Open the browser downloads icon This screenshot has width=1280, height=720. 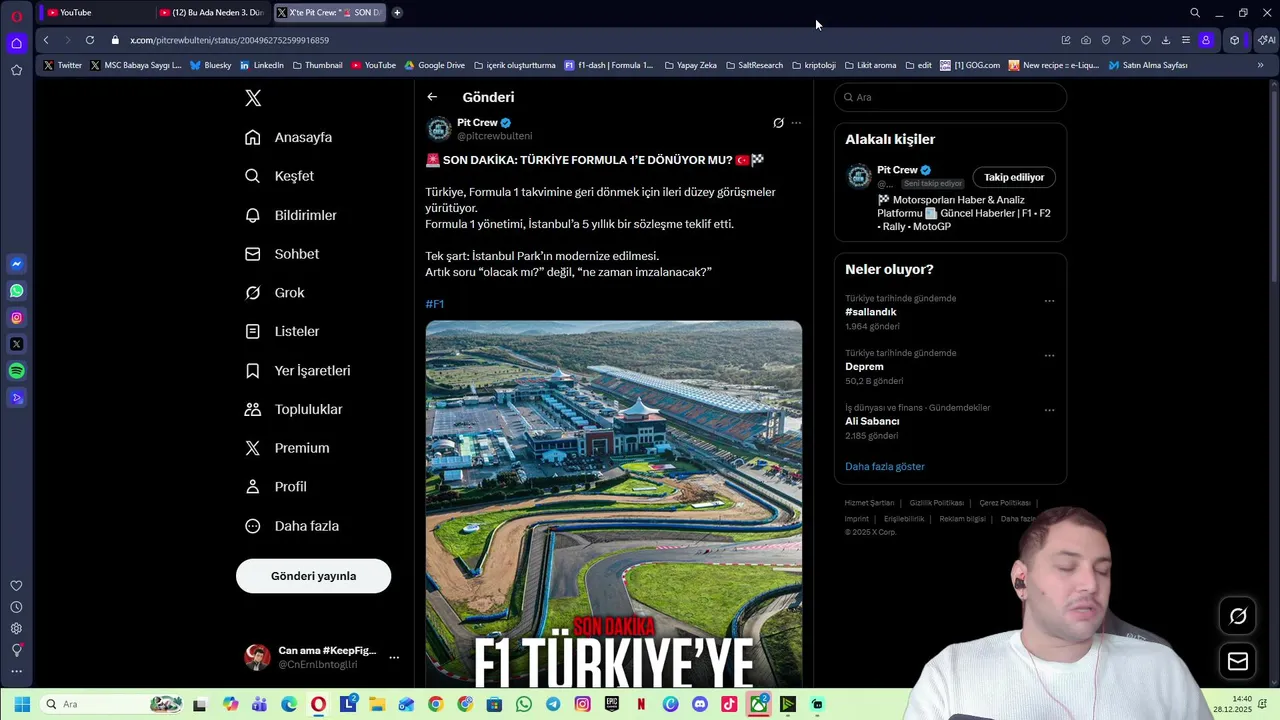coord(1166,40)
